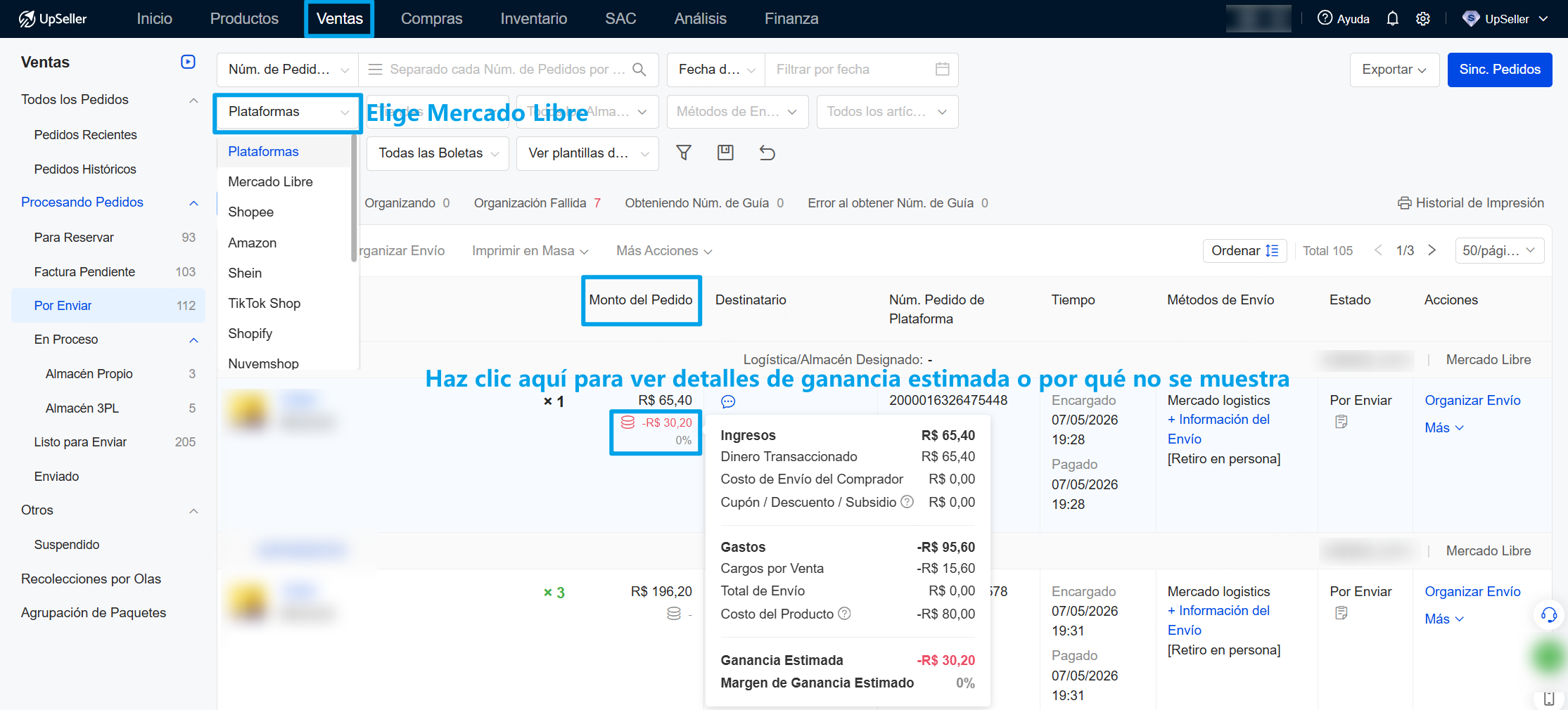Image resolution: width=1568 pixels, height=710 pixels.
Task: Open the settings gear icon
Action: coord(1423,19)
